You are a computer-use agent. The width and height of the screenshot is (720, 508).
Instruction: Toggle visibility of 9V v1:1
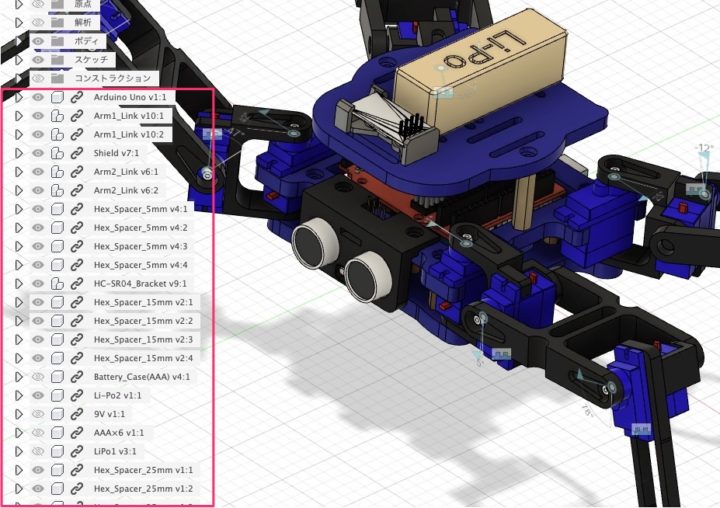tap(38, 414)
